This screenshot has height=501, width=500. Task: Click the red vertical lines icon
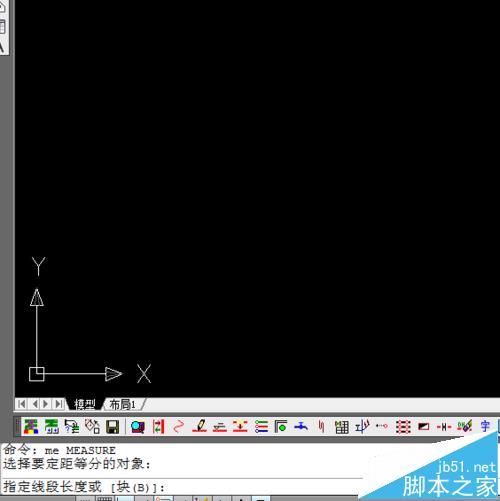(321, 426)
